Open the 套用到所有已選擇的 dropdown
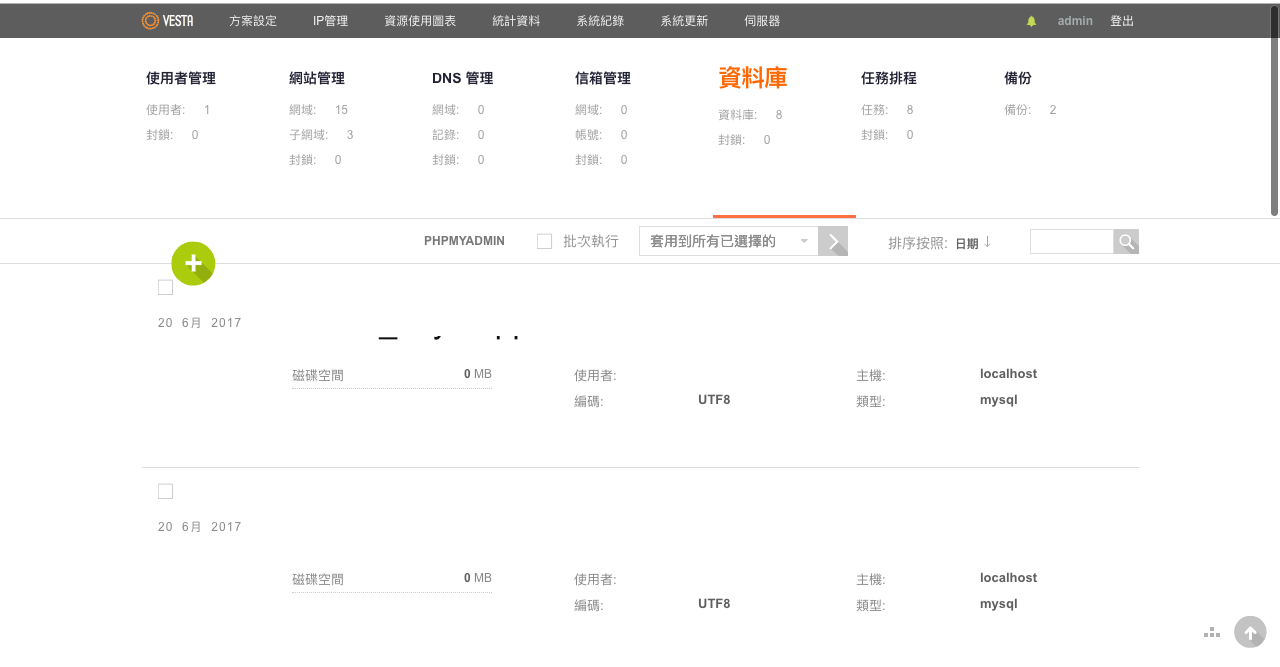Screen dimensions: 1280x667 point(728,241)
